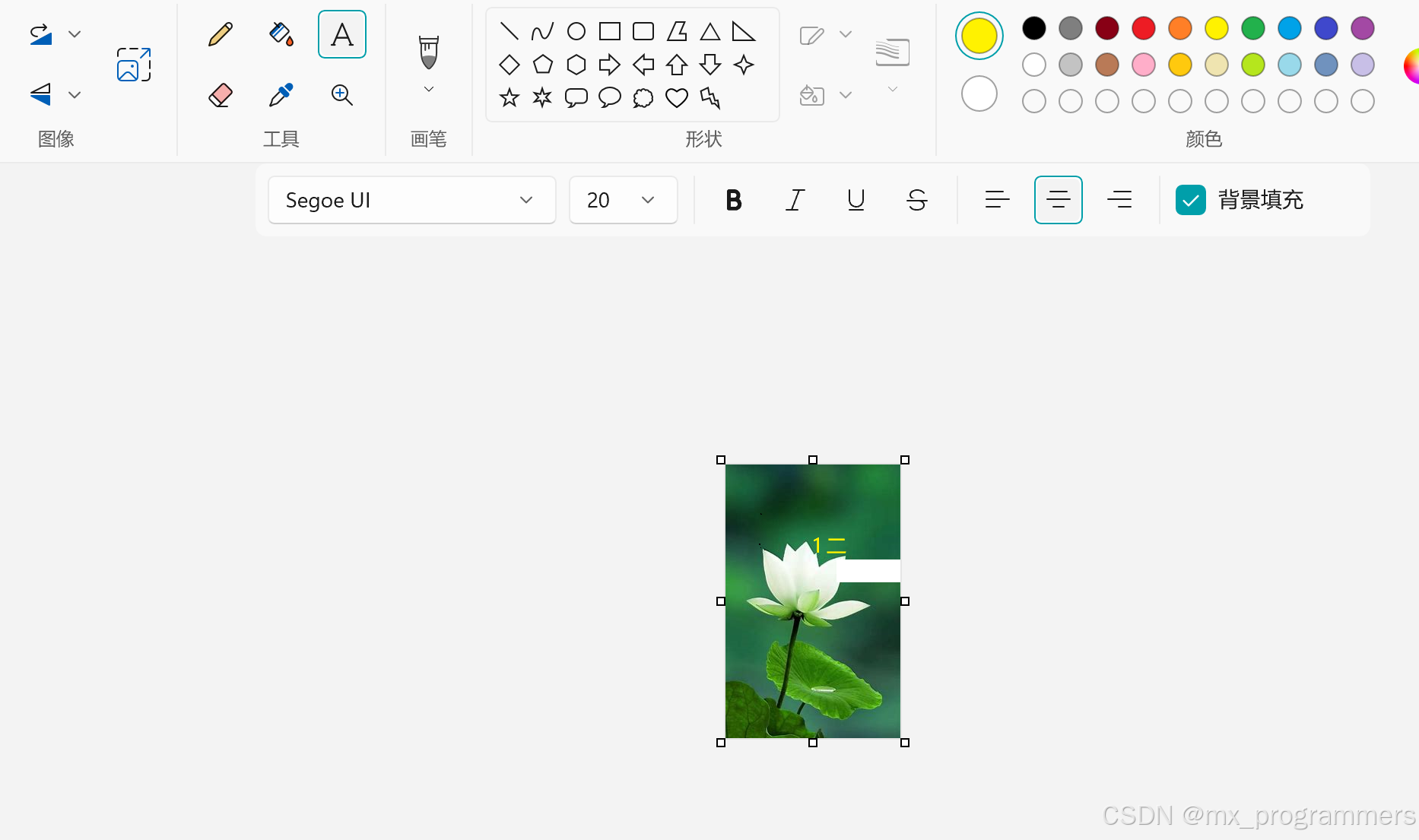Viewport: 1419px width, 840px height.
Task: Open the Segoe UI font dropdown
Action: coord(412,200)
